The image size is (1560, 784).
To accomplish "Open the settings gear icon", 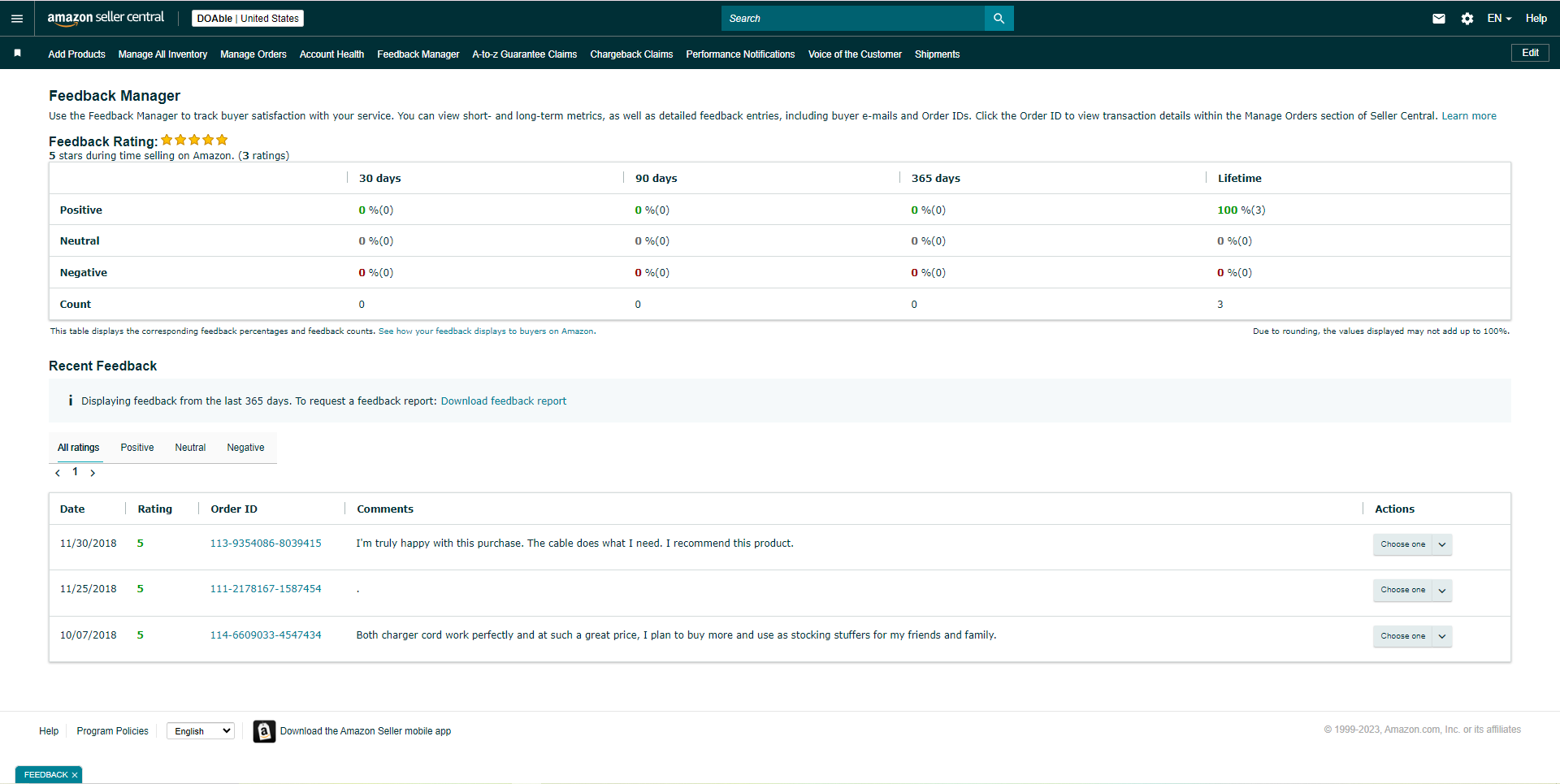I will pyautogui.click(x=1467, y=19).
